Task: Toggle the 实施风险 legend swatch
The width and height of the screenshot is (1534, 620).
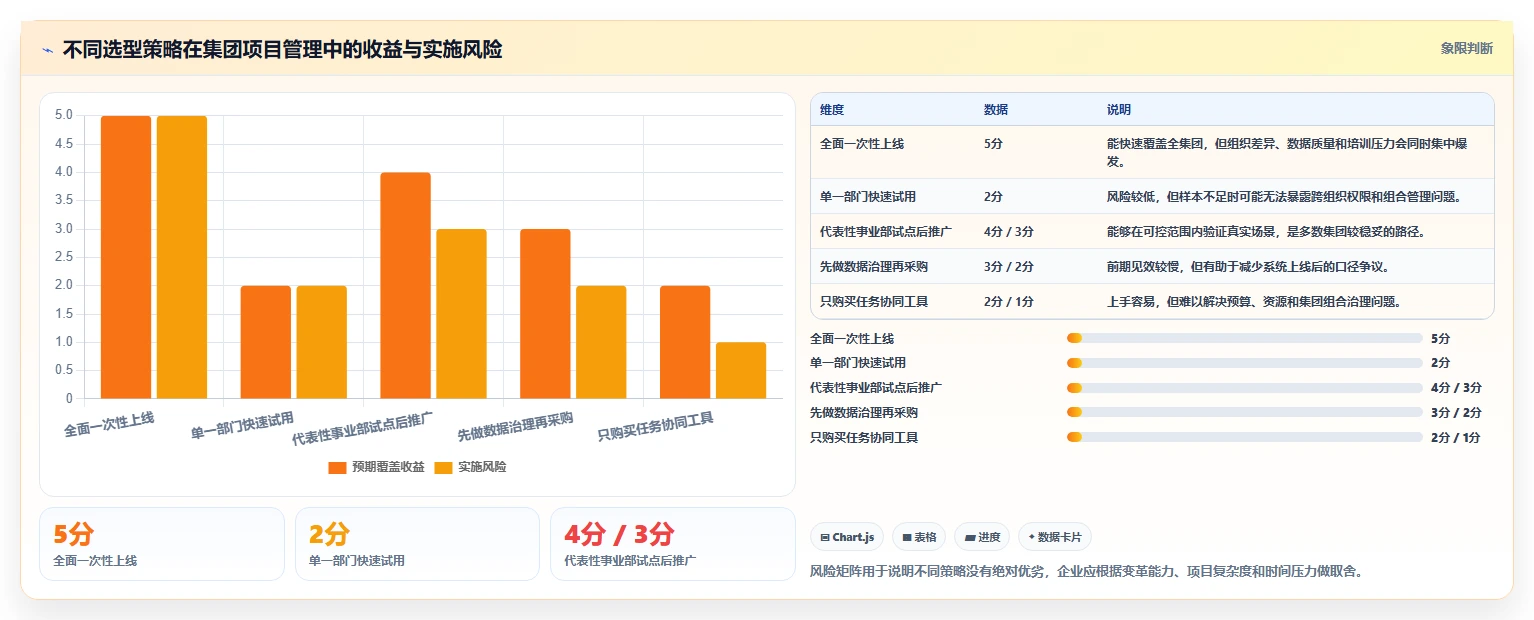Action: [444, 467]
